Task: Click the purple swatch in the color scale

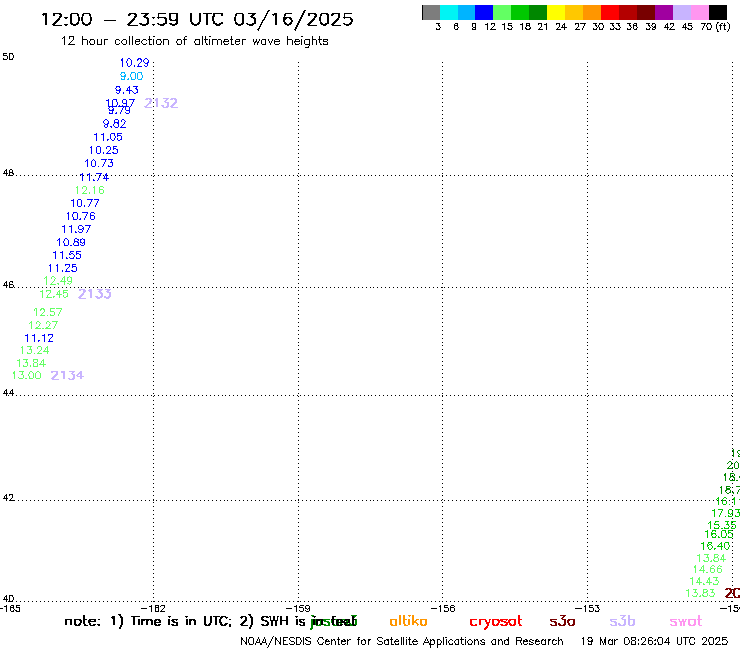Action: (664, 12)
